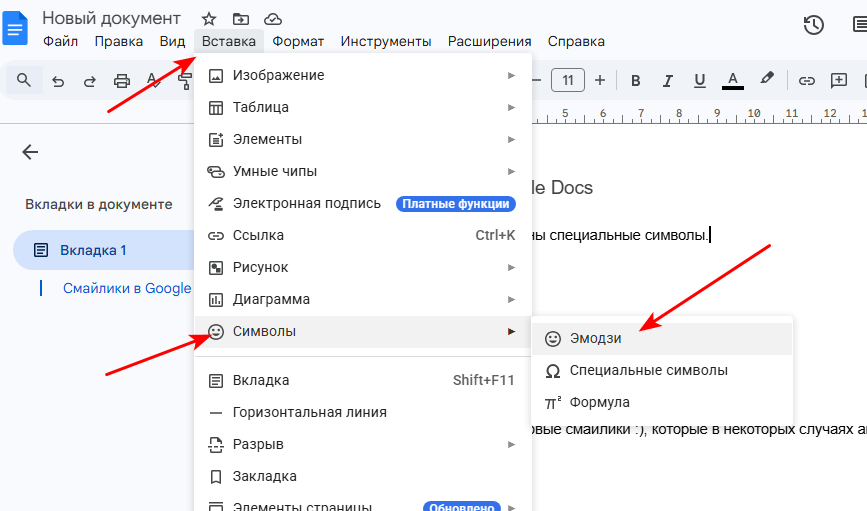
Task: Check the cloud save status icon
Action: point(273,19)
